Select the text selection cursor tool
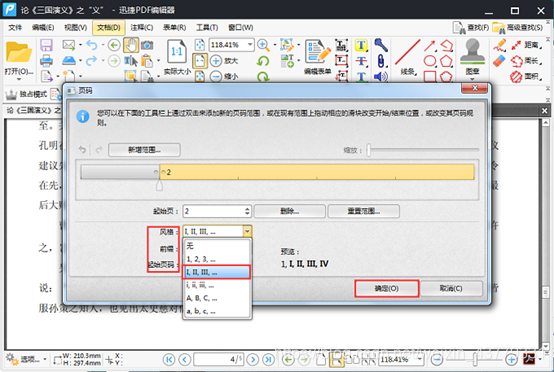Image resolution: width=554 pixels, height=372 pixels. coord(131,61)
